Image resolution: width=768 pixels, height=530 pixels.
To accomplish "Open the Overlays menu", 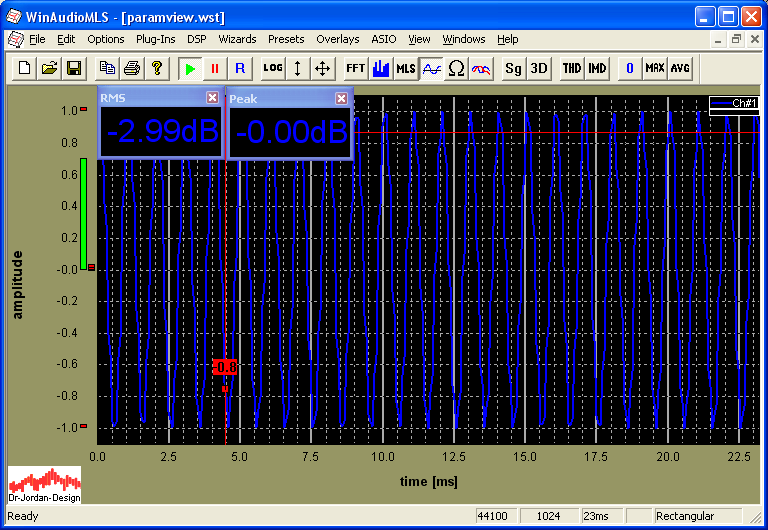I will point(337,39).
